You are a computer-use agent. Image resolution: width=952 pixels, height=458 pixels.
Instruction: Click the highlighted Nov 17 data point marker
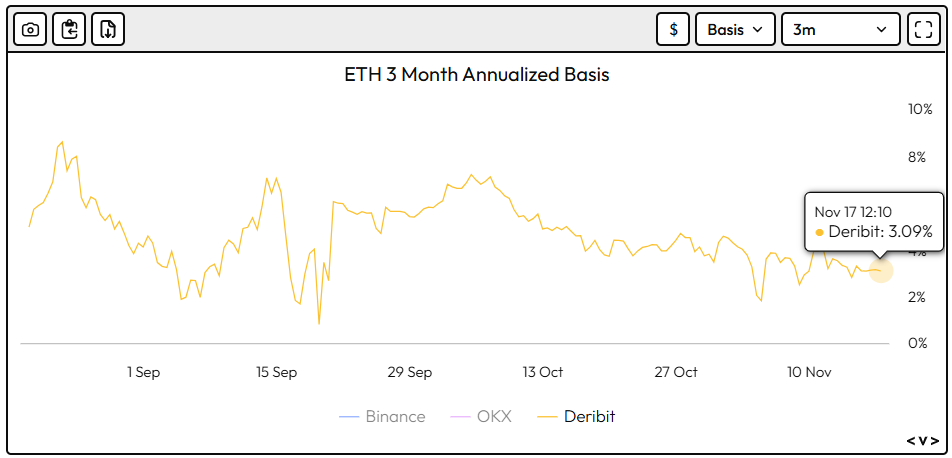[880, 270]
